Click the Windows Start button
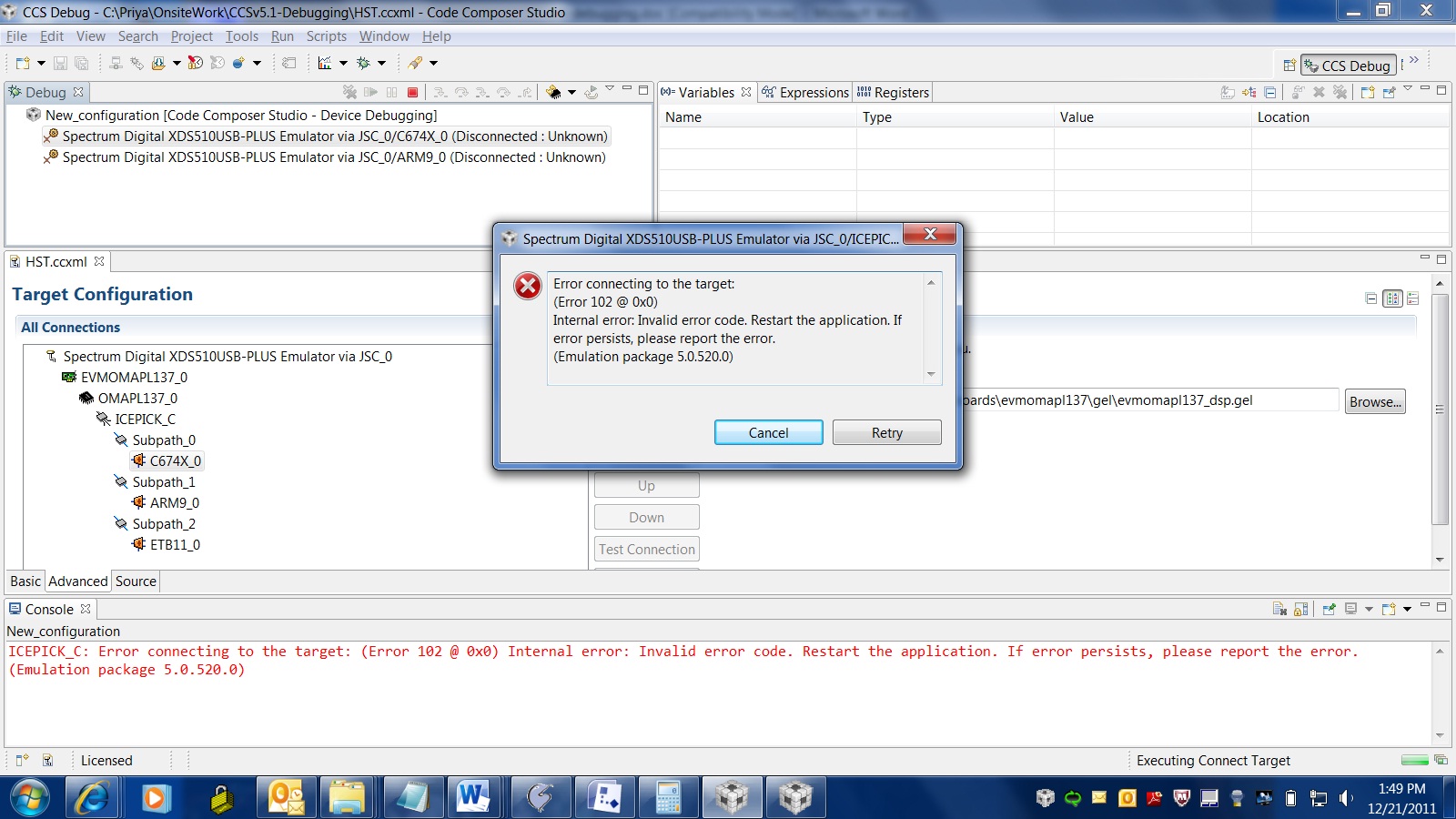Viewport: 1456px width, 819px height. 30,798
